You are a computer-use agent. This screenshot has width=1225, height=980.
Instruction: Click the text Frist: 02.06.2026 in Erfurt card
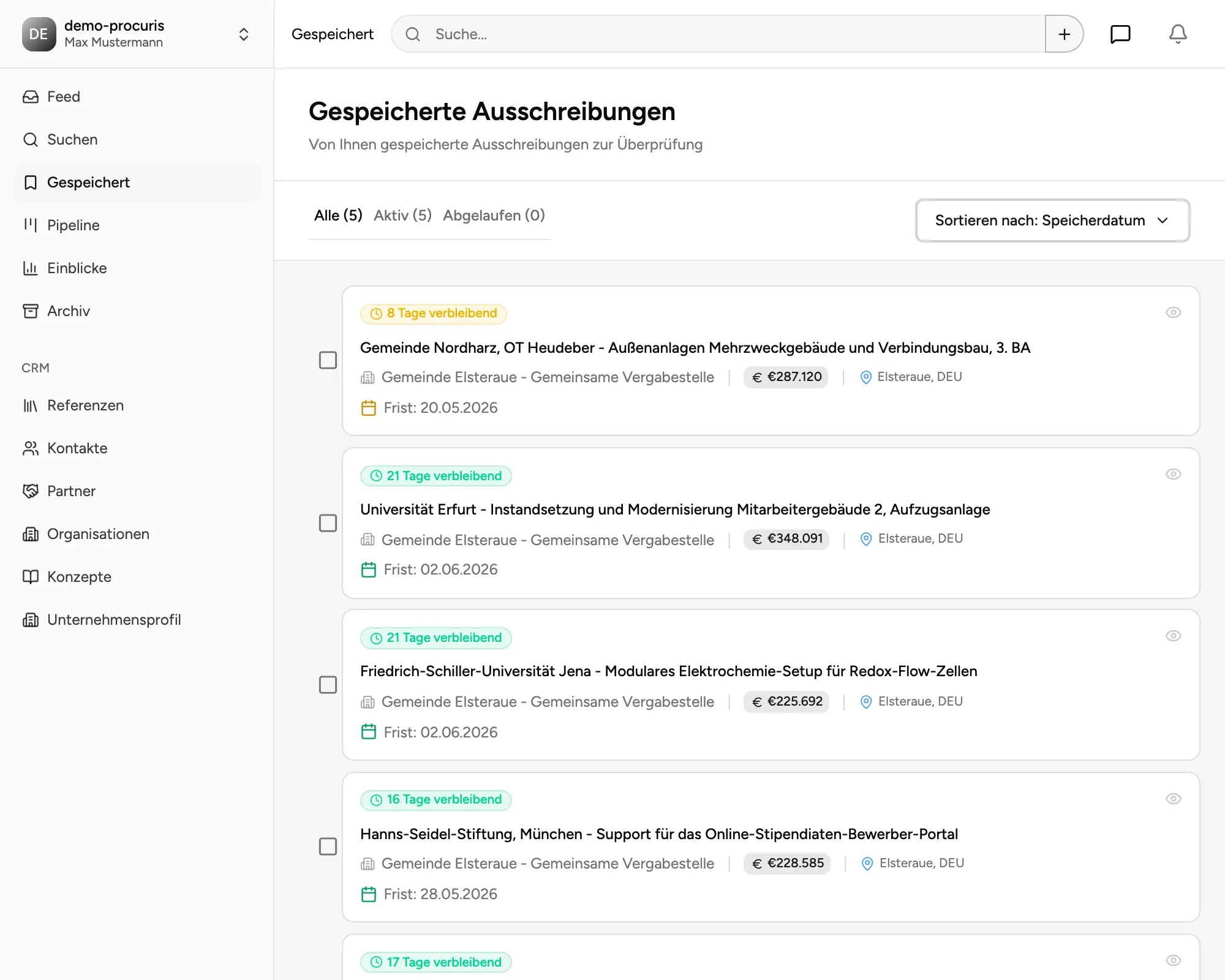pyautogui.click(x=440, y=570)
